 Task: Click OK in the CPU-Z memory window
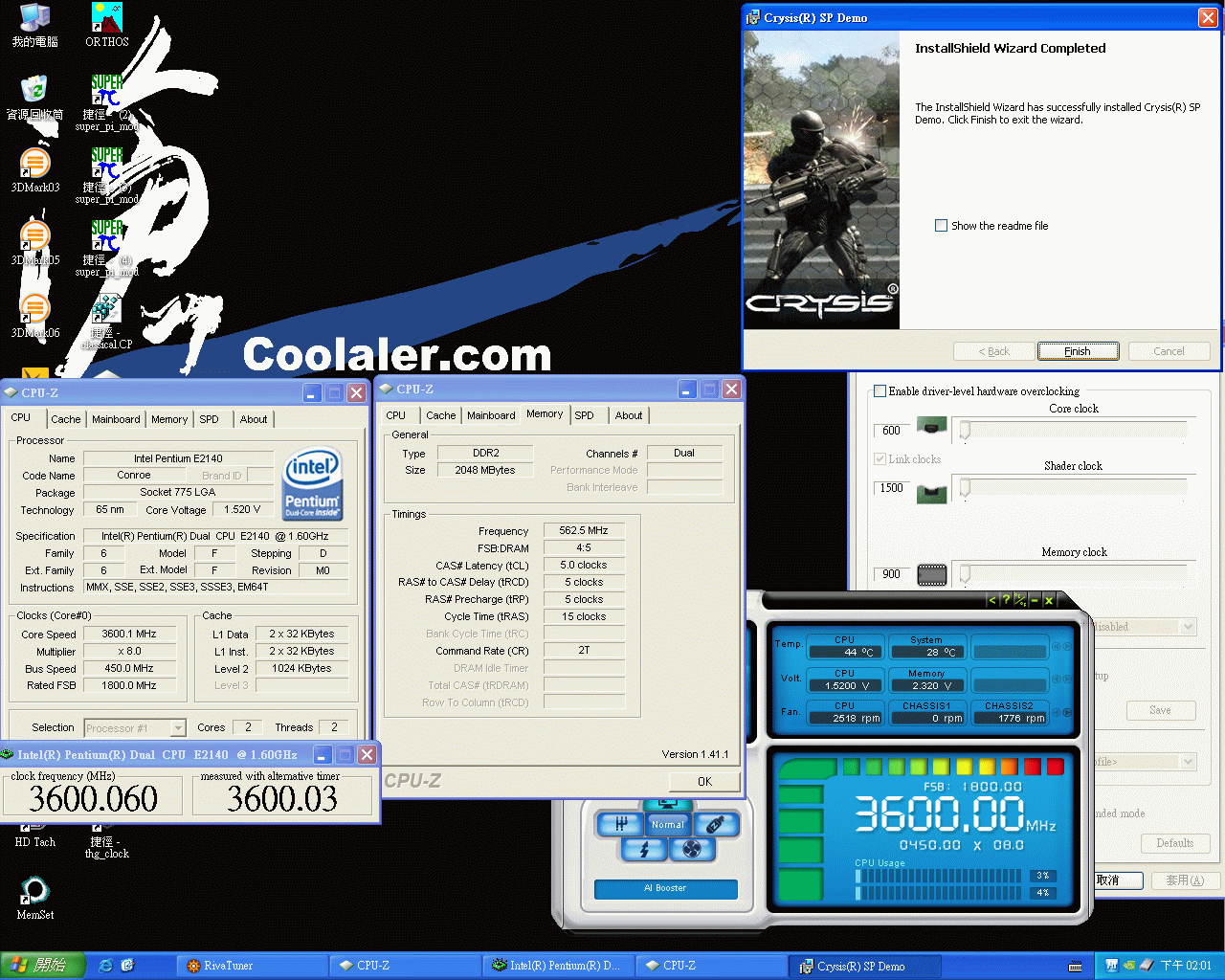pyautogui.click(x=704, y=782)
